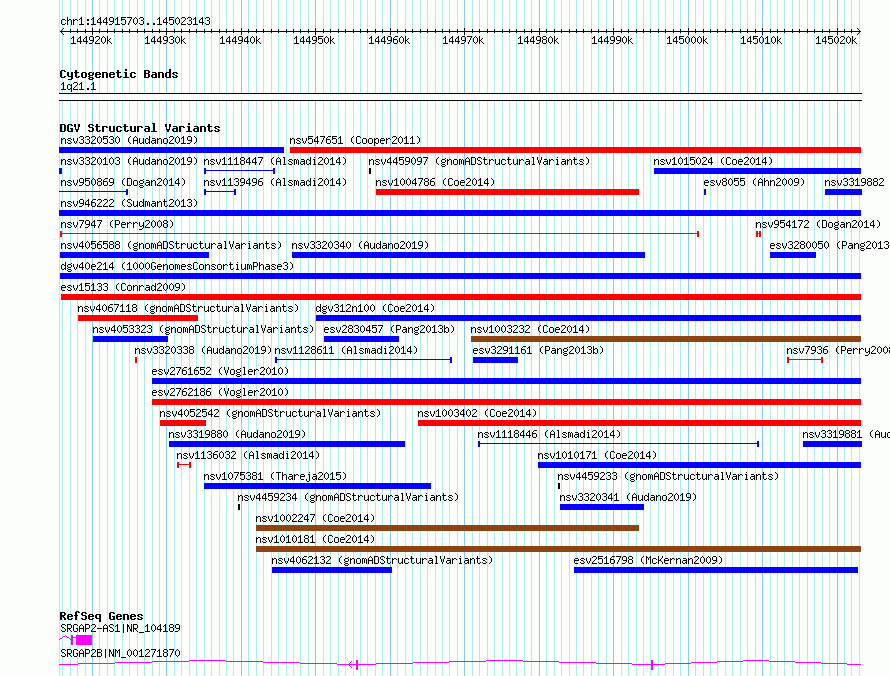Viewport: 890px width, 676px height.
Task: Open nsv1118446 (Alsmadi2014) label
Action: pos(549,434)
